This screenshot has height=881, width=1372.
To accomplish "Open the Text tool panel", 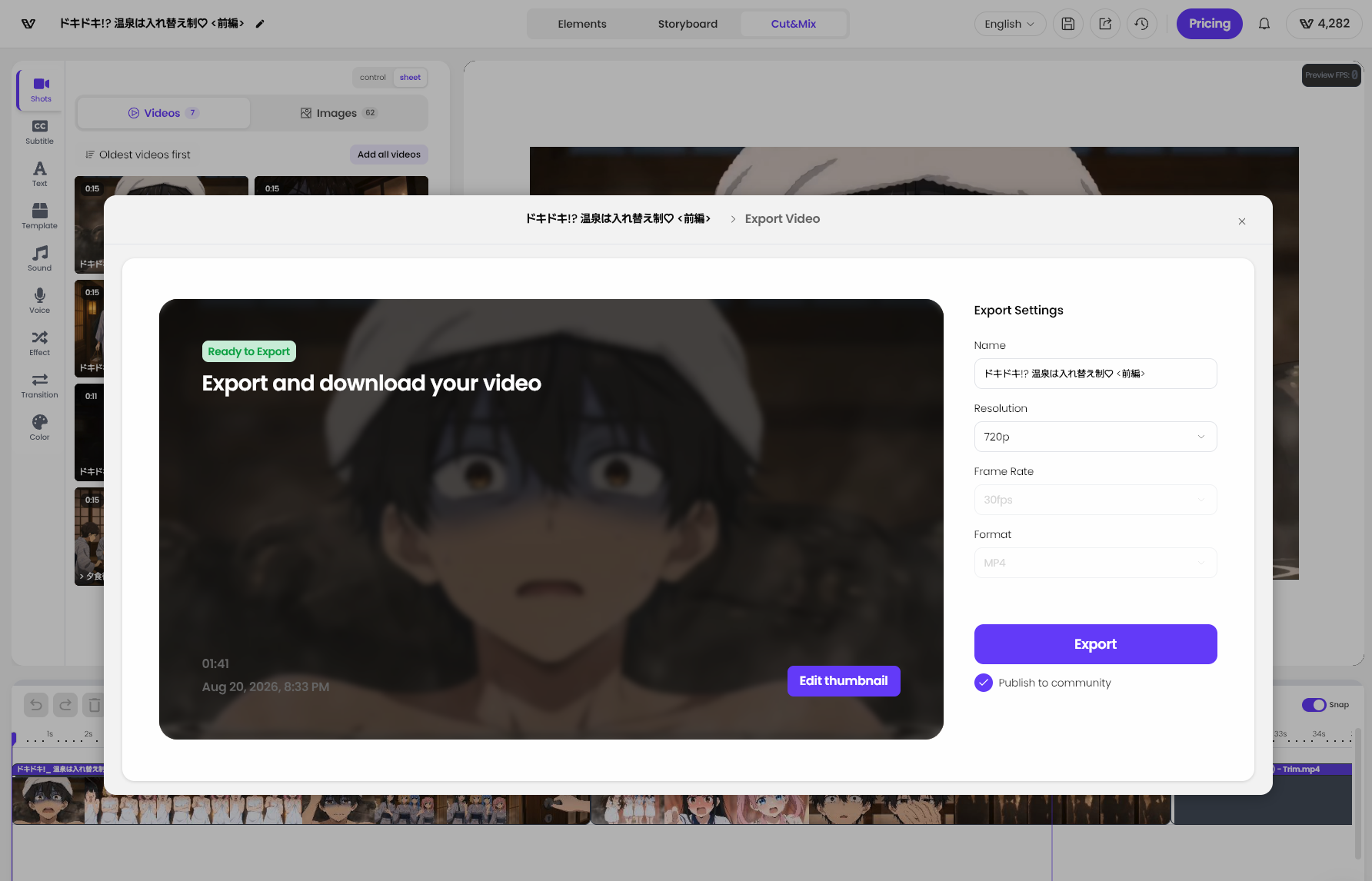I will click(x=40, y=174).
